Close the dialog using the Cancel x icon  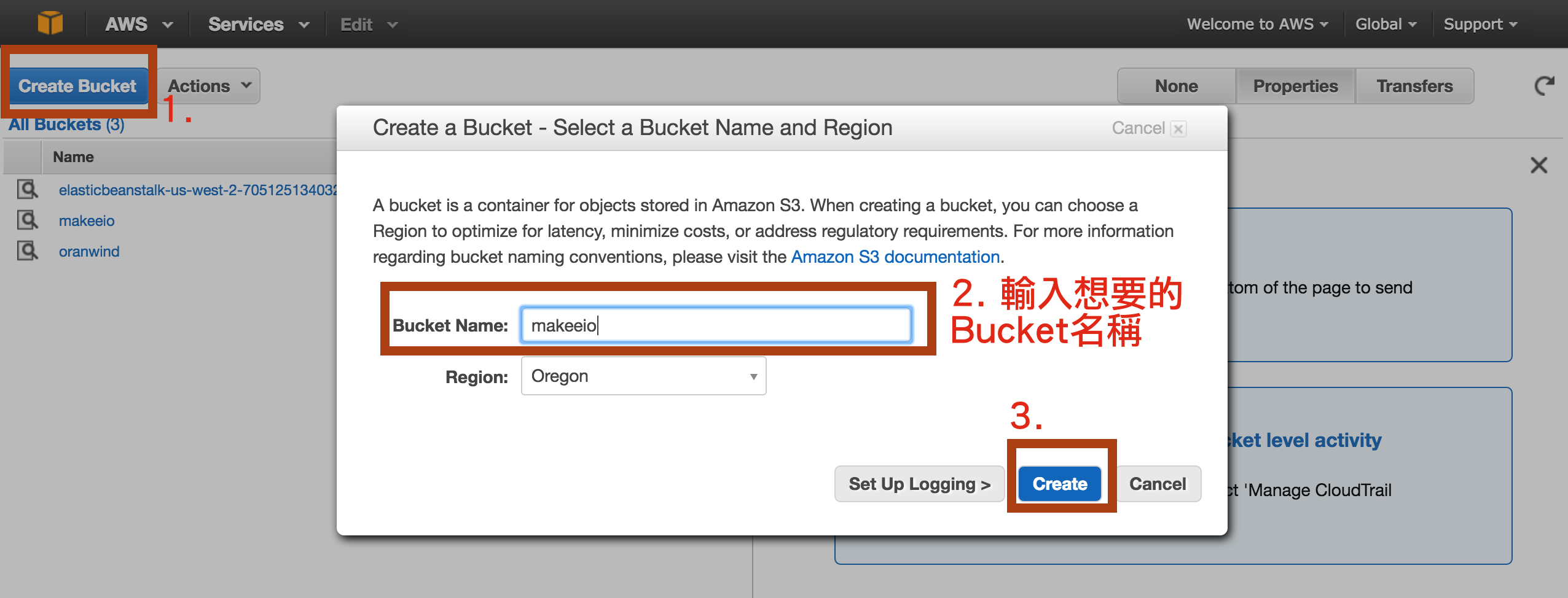pyautogui.click(x=1178, y=129)
